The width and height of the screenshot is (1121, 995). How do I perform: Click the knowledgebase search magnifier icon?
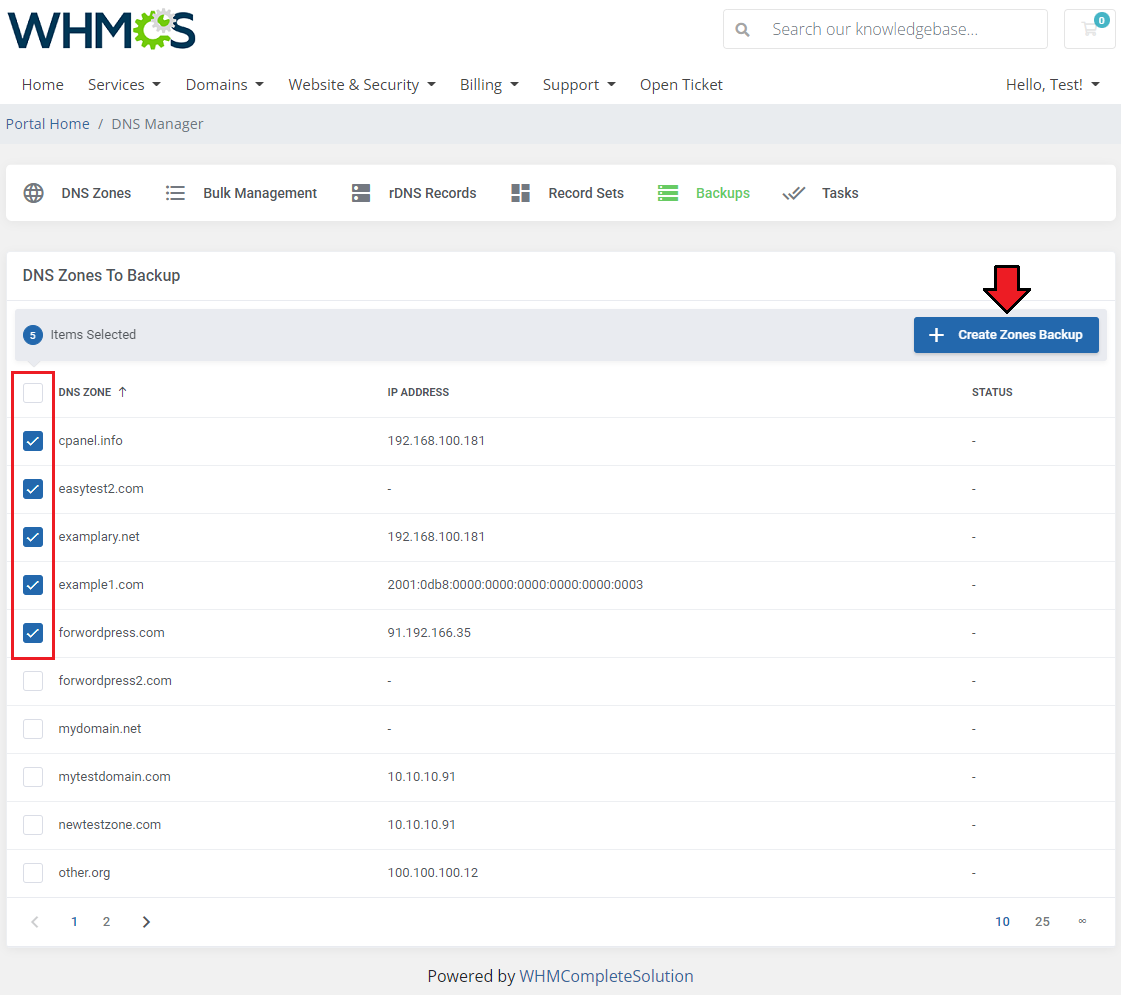point(743,29)
